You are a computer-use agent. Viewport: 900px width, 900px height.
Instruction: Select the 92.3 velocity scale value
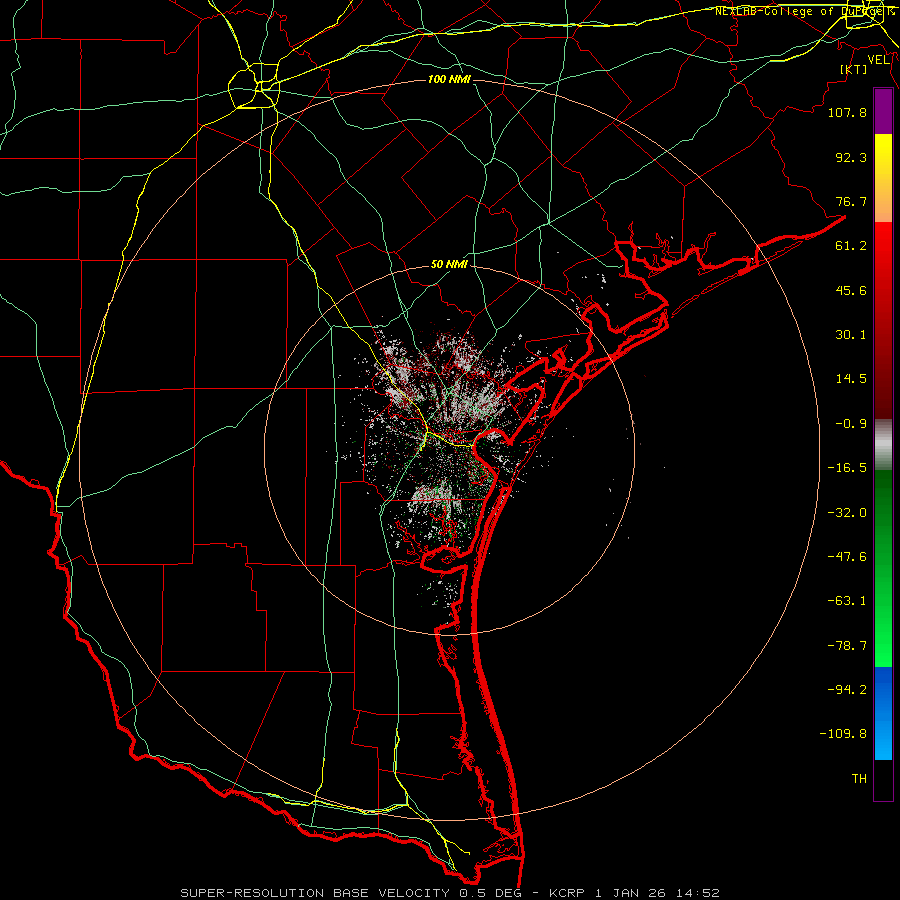pyautogui.click(x=851, y=157)
